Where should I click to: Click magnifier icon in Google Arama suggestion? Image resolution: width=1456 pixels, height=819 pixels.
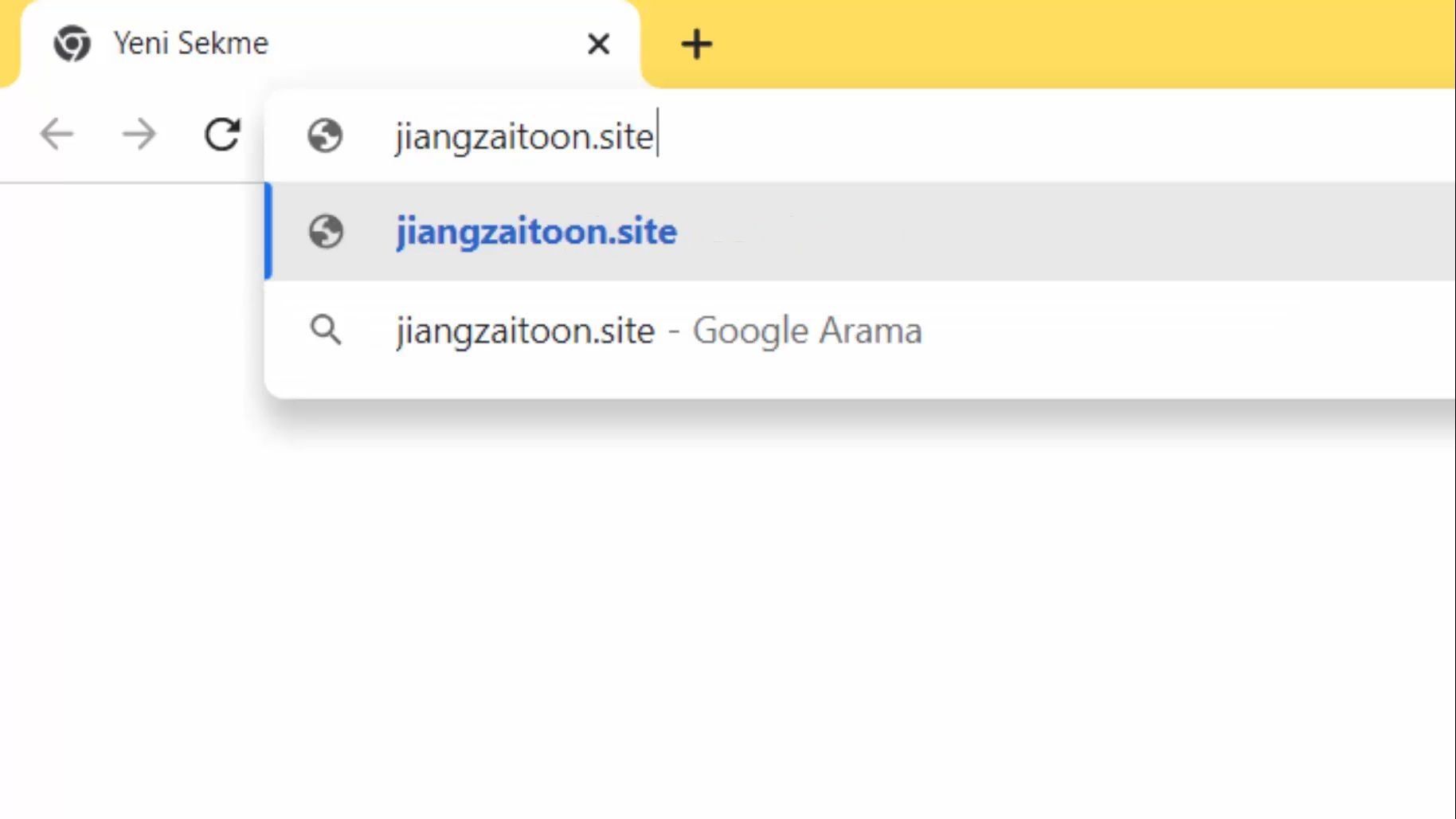[326, 329]
